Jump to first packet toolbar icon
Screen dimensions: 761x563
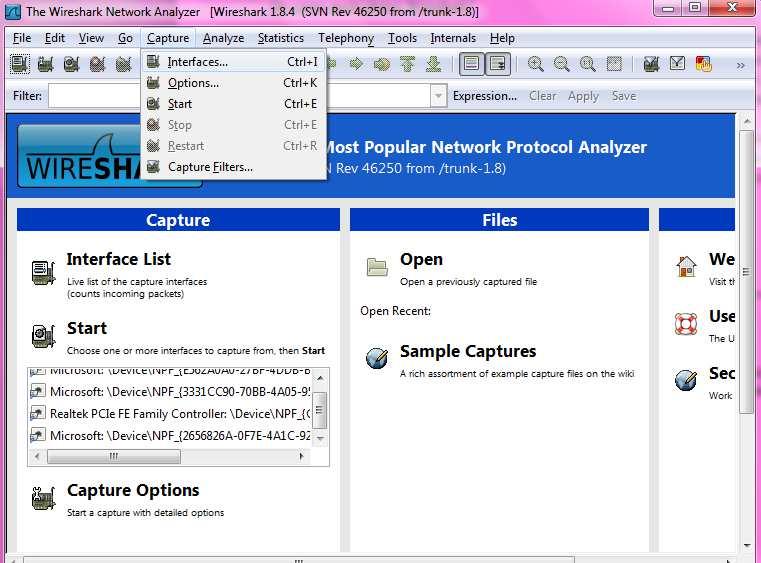(x=408, y=64)
